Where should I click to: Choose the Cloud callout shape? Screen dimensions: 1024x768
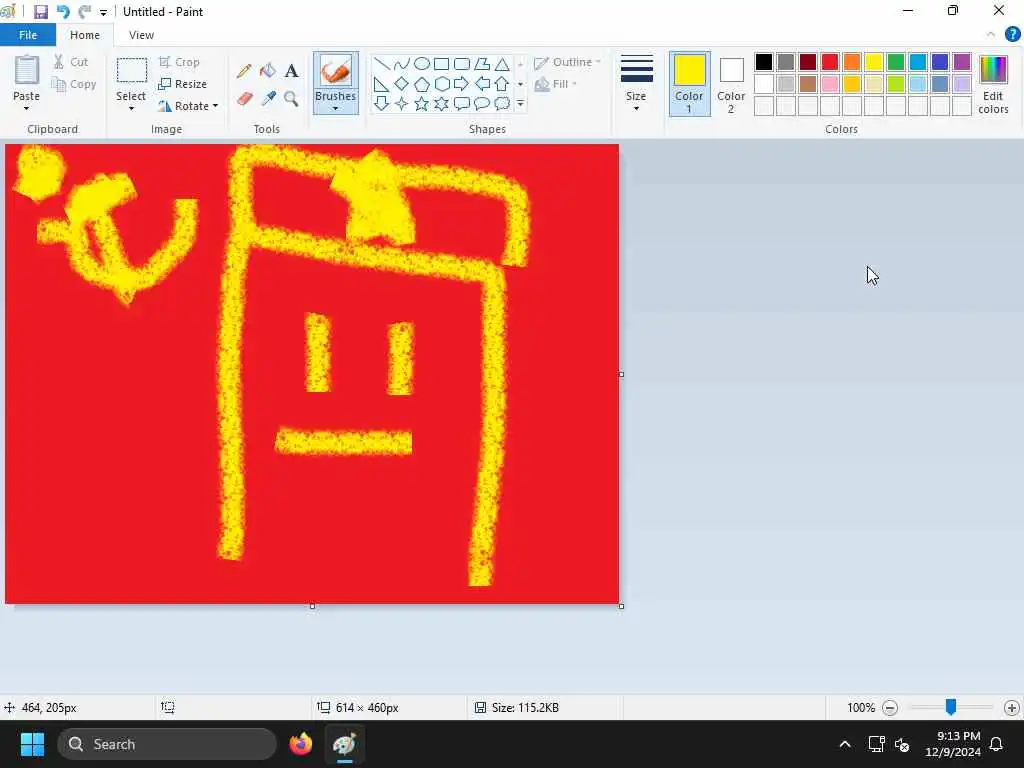coord(502,103)
